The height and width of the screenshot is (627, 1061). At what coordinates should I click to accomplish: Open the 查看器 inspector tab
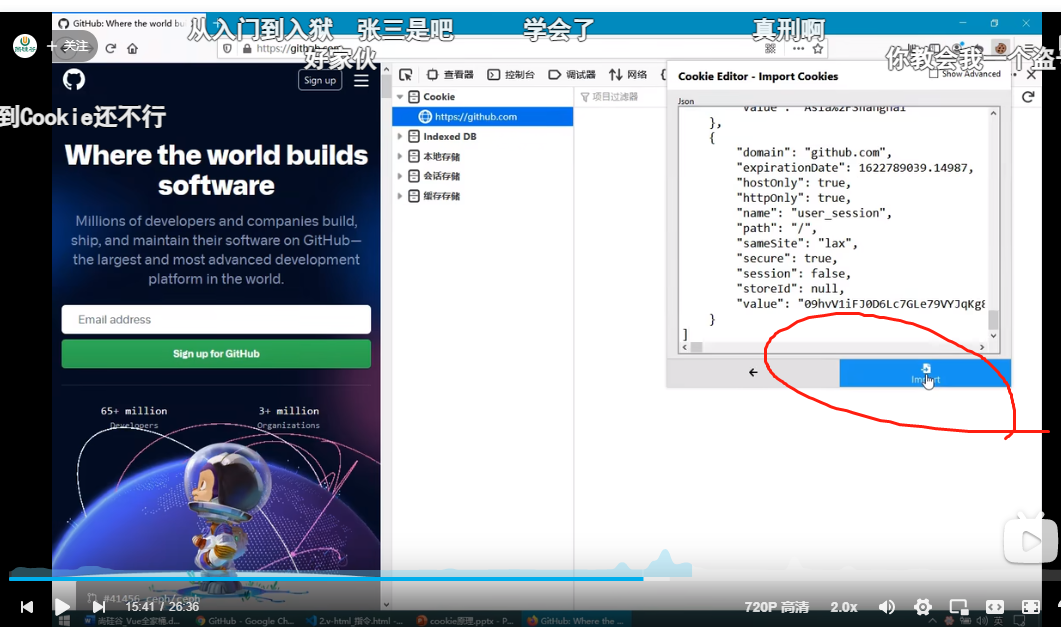pos(451,74)
